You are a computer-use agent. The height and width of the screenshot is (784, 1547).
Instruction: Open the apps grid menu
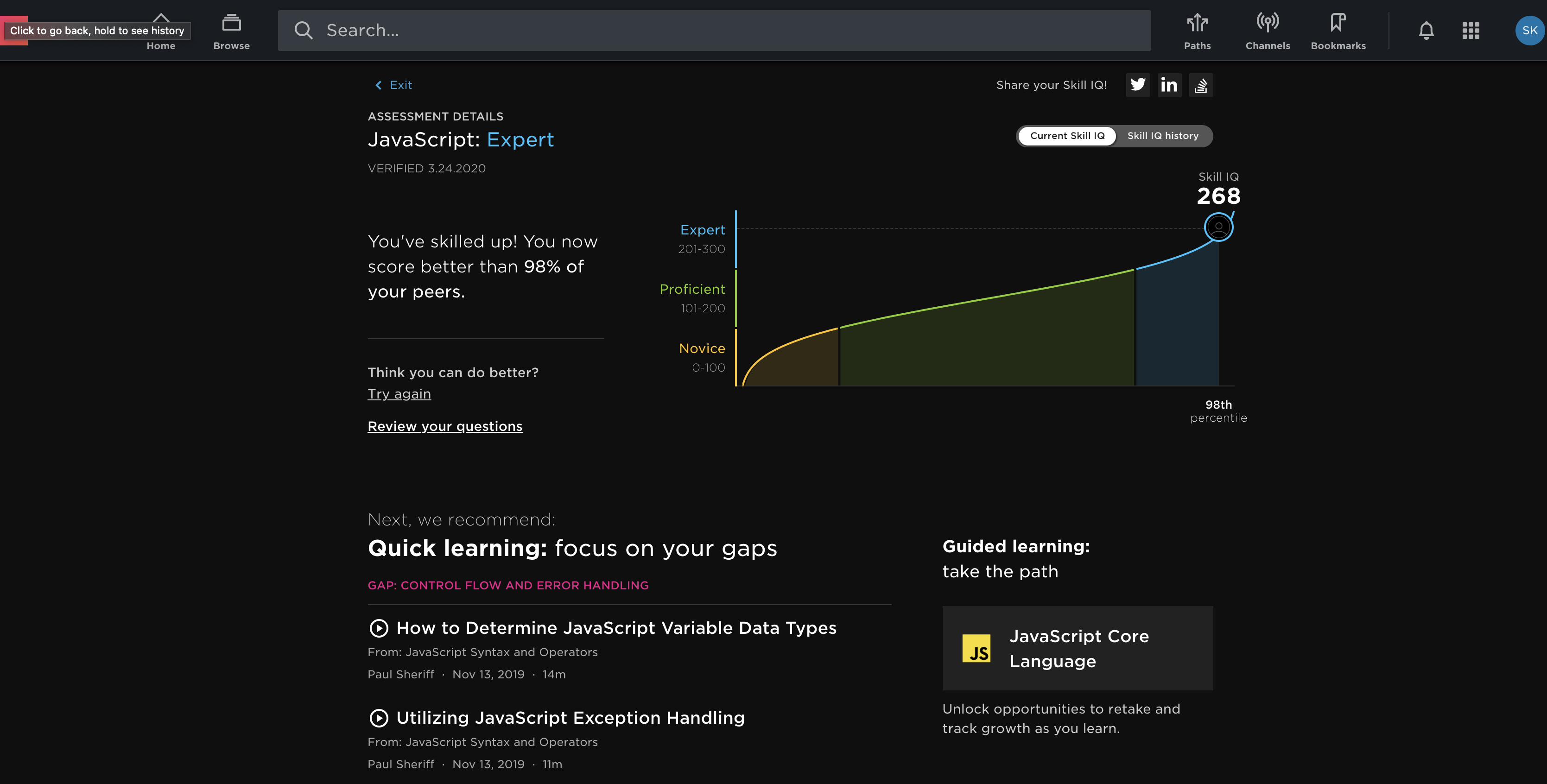[x=1471, y=31]
